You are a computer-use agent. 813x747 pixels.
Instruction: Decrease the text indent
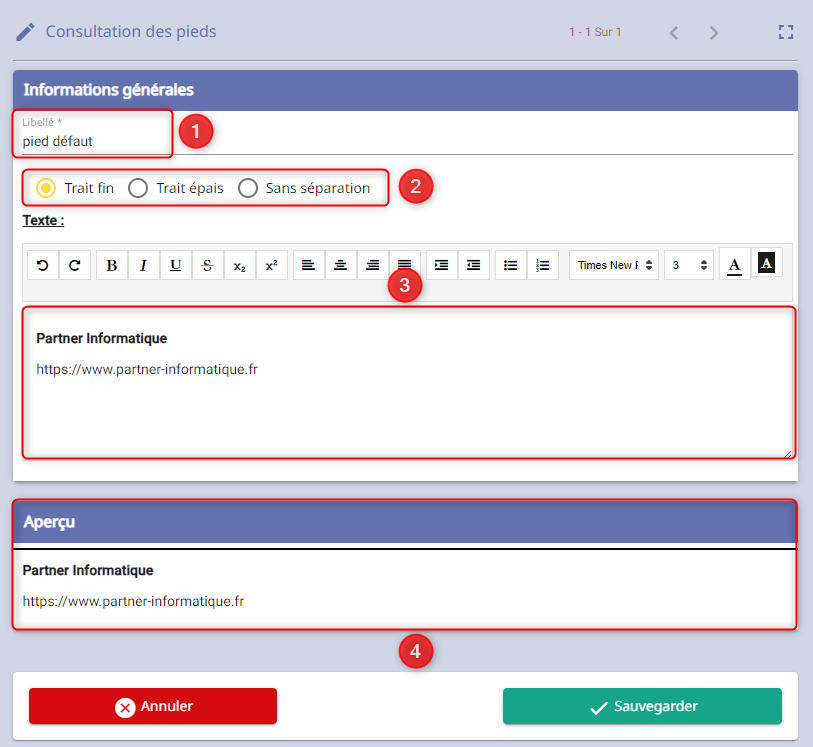474,265
